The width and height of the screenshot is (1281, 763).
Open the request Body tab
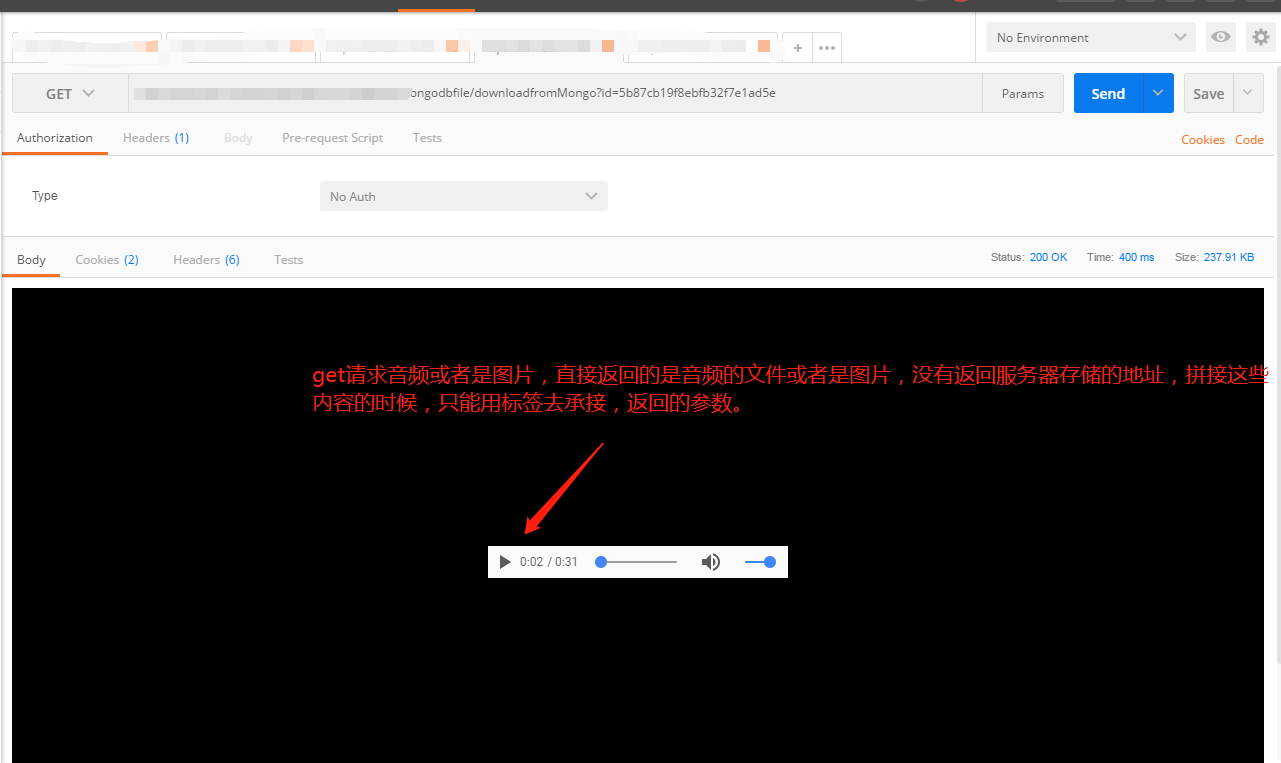(x=238, y=138)
